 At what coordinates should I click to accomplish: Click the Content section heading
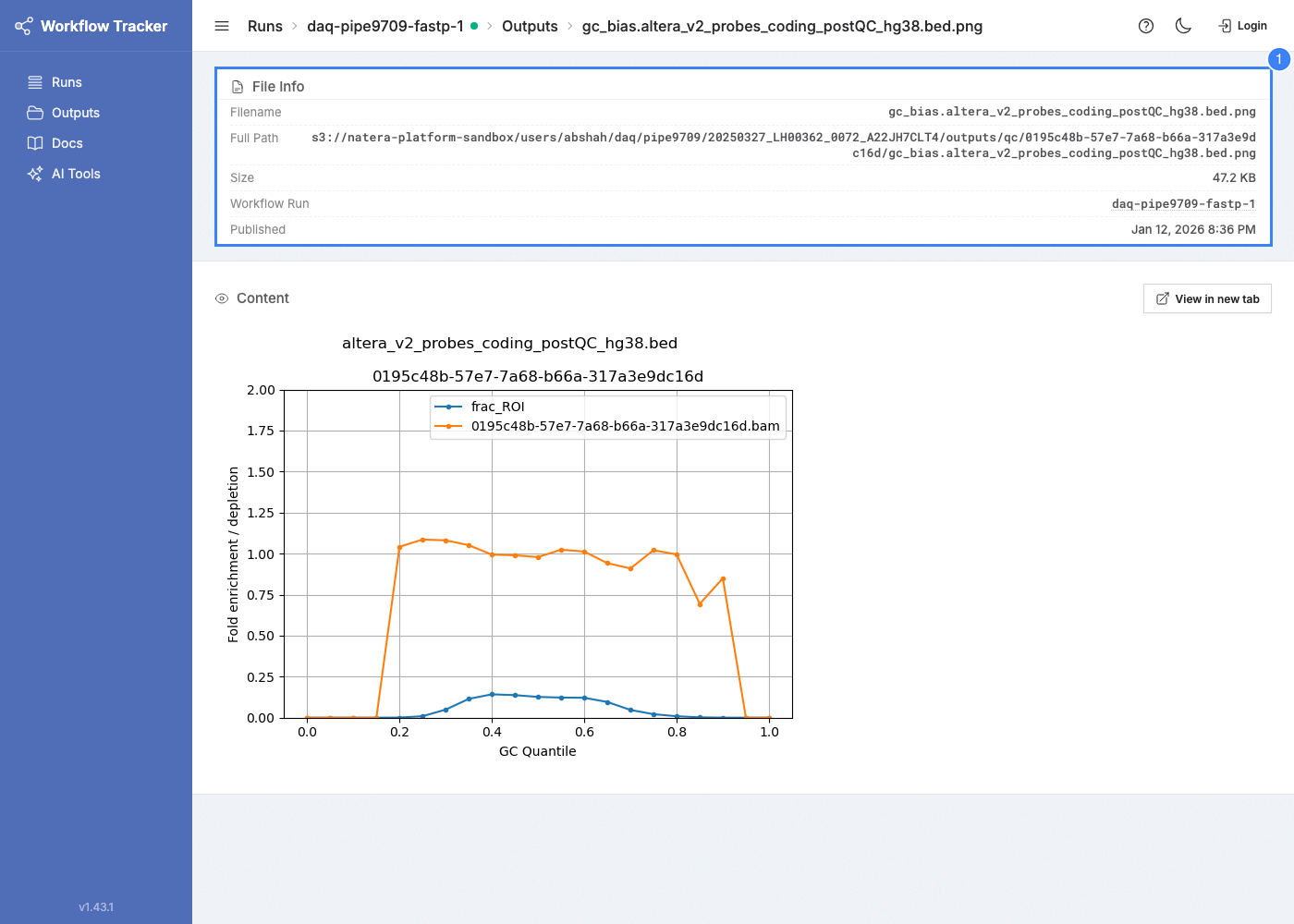(x=262, y=298)
